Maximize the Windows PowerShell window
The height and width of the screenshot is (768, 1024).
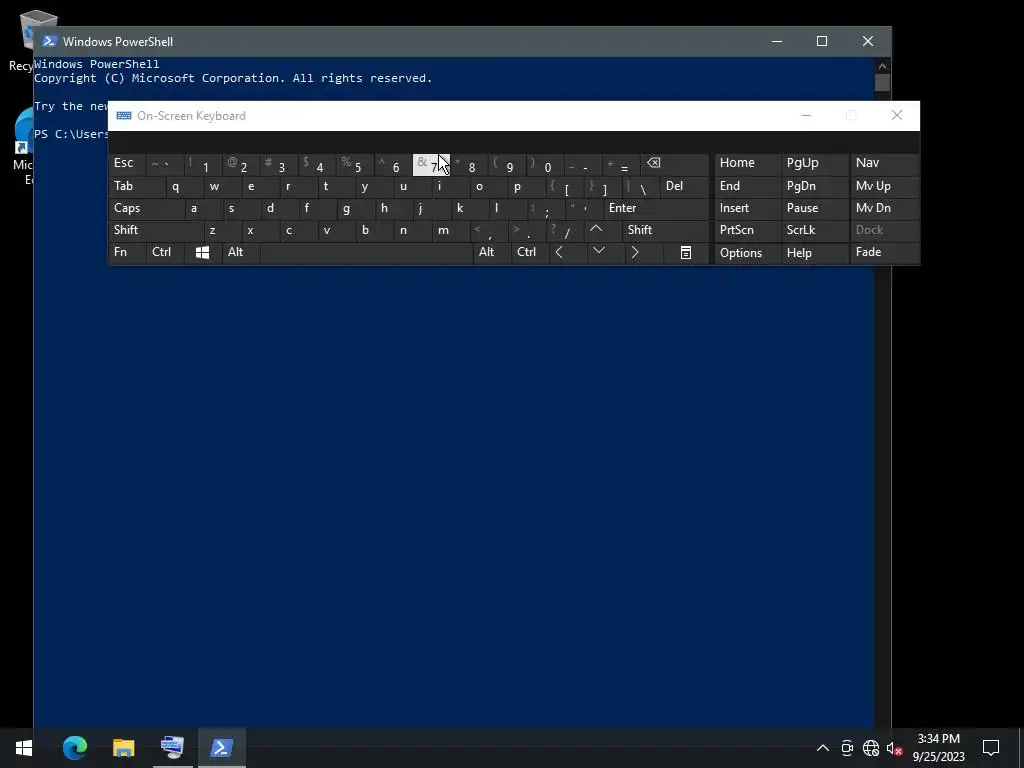(x=822, y=41)
